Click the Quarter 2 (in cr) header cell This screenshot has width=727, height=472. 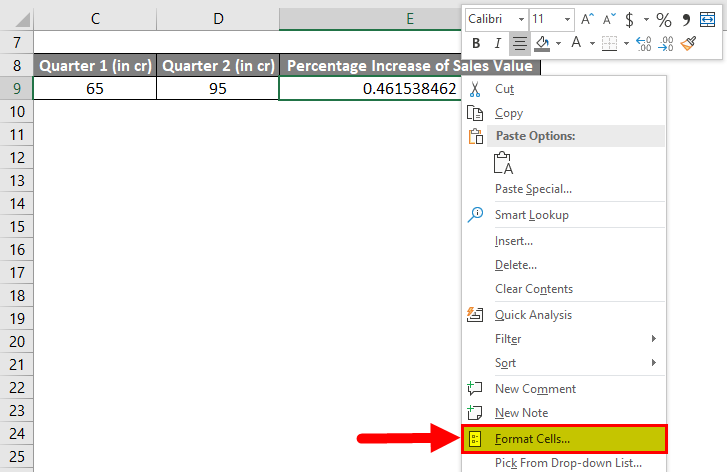(x=218, y=65)
